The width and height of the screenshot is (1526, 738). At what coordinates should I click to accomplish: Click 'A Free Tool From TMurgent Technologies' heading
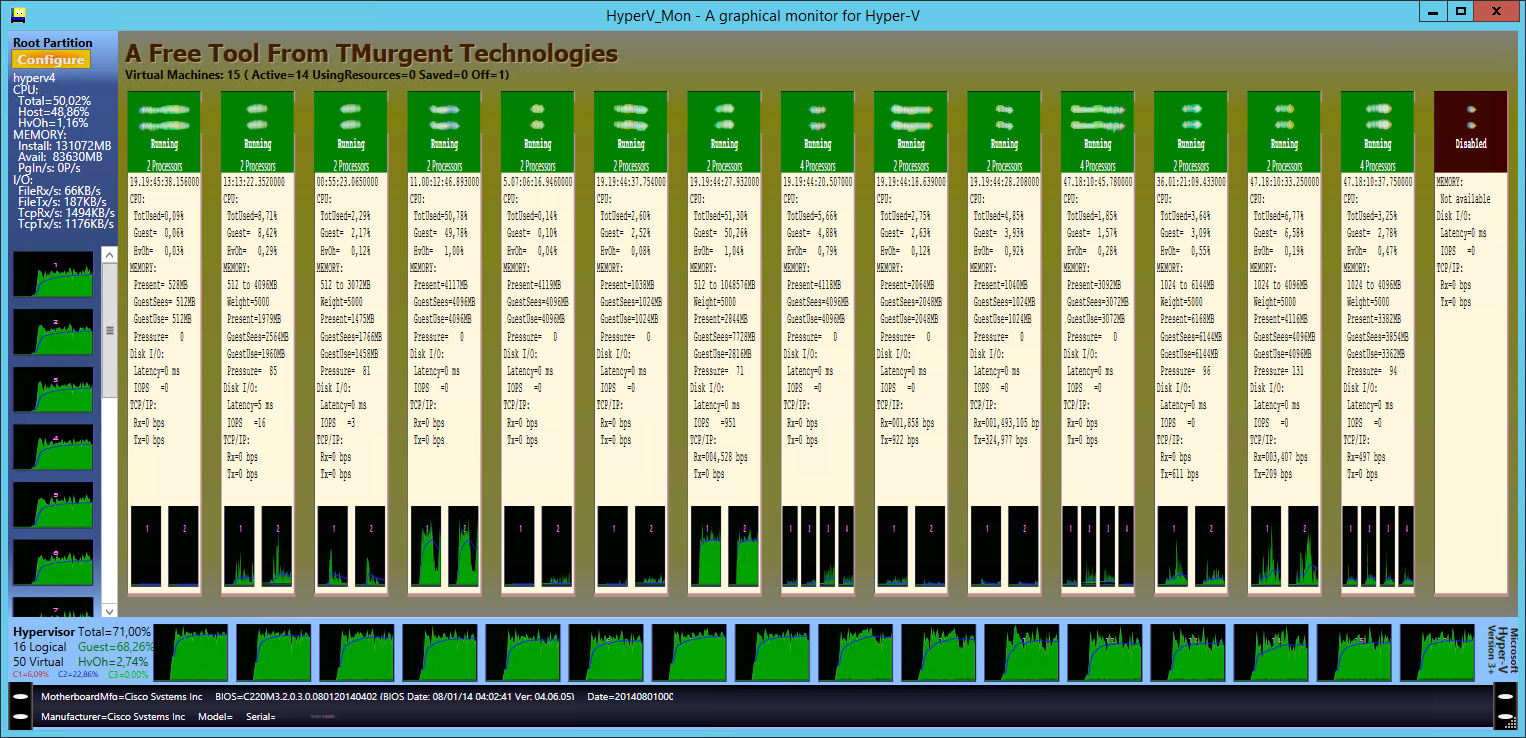coord(371,53)
